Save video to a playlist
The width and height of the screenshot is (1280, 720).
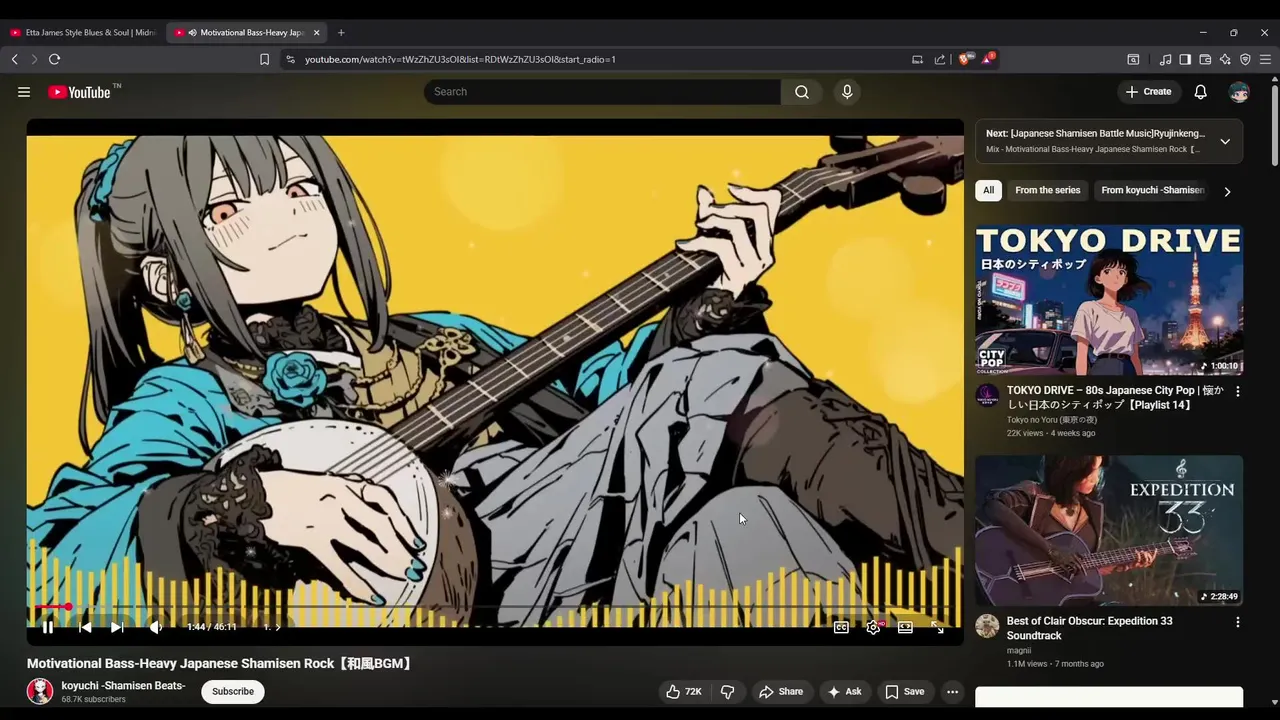[x=904, y=692]
